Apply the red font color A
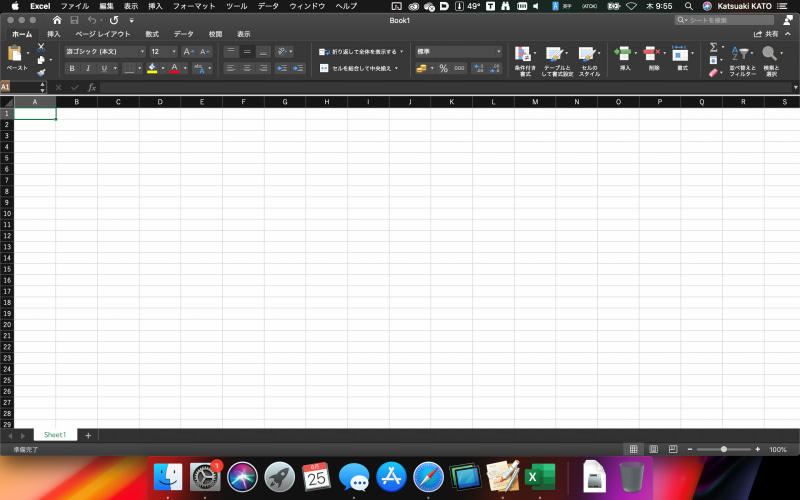The height and width of the screenshot is (500, 800). pos(174,68)
